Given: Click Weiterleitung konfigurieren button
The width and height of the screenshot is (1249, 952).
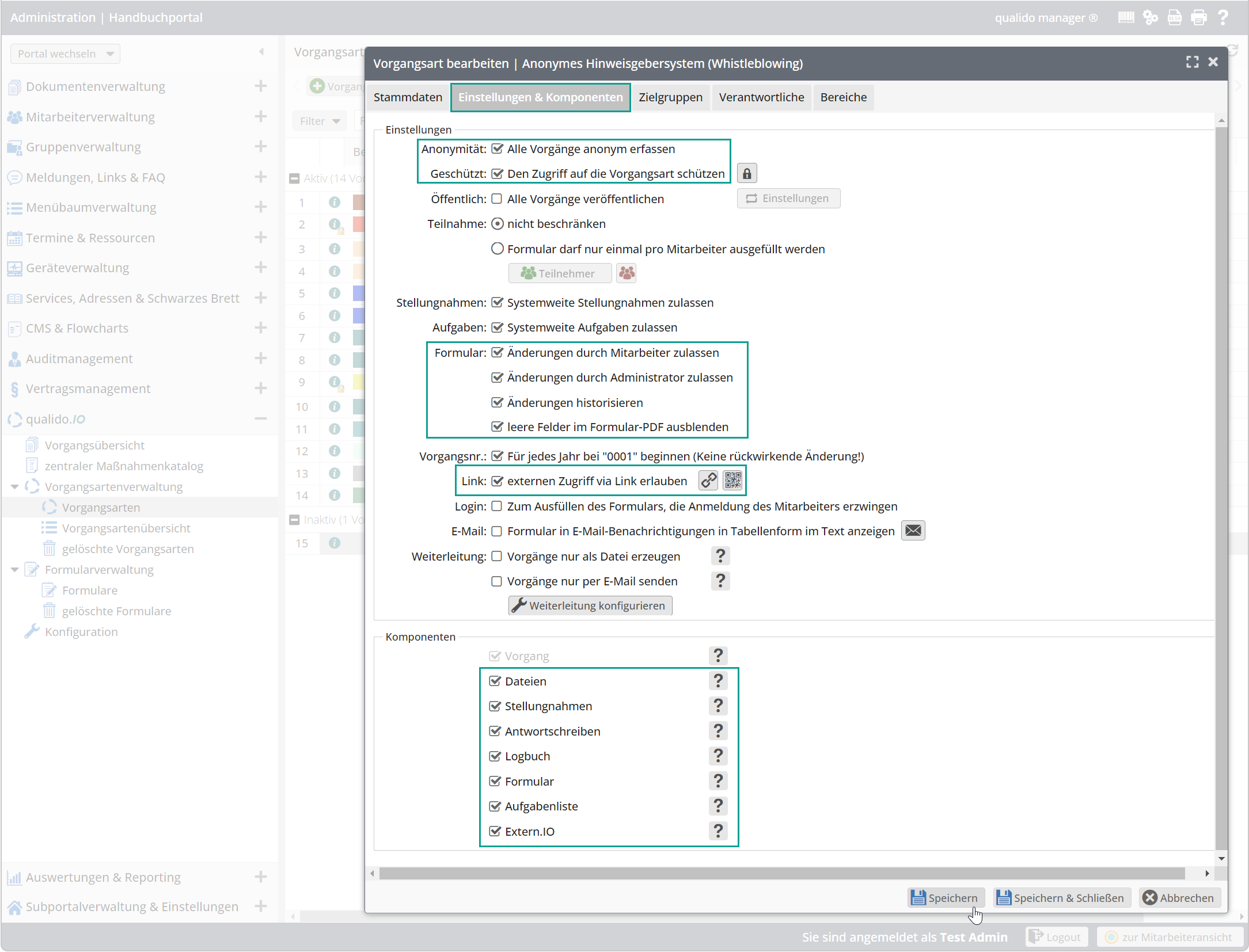Looking at the screenshot, I should pyautogui.click(x=590, y=605).
